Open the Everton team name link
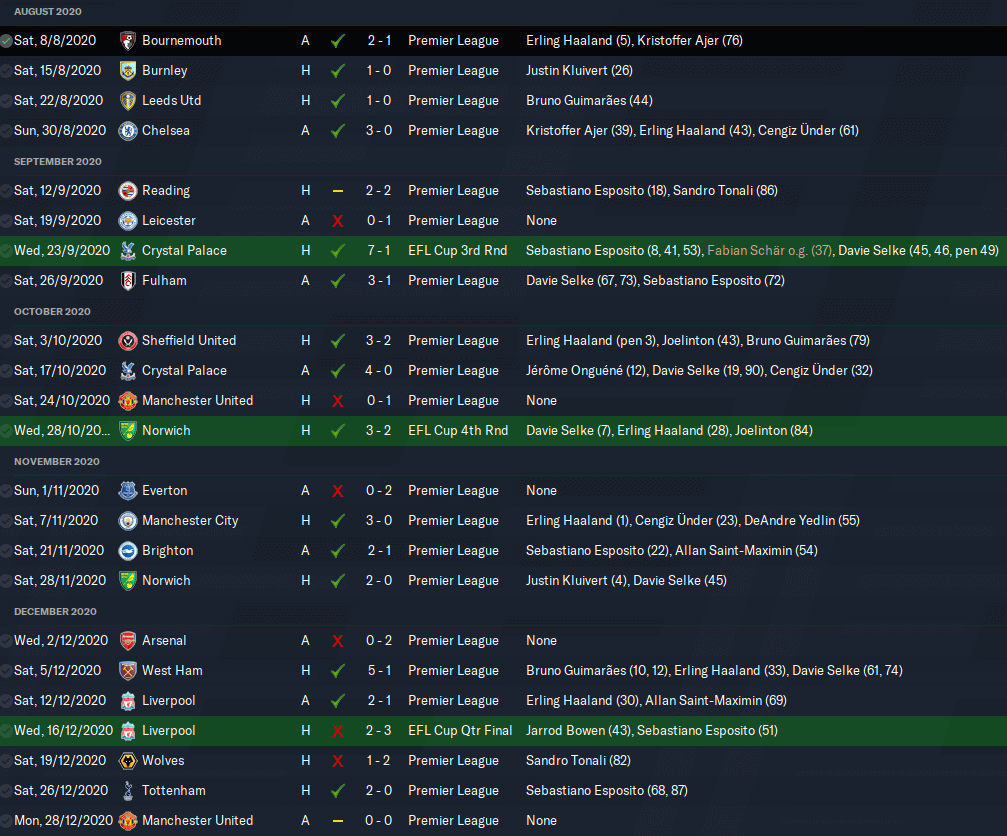Screen dimensions: 1007x836 [x=164, y=491]
